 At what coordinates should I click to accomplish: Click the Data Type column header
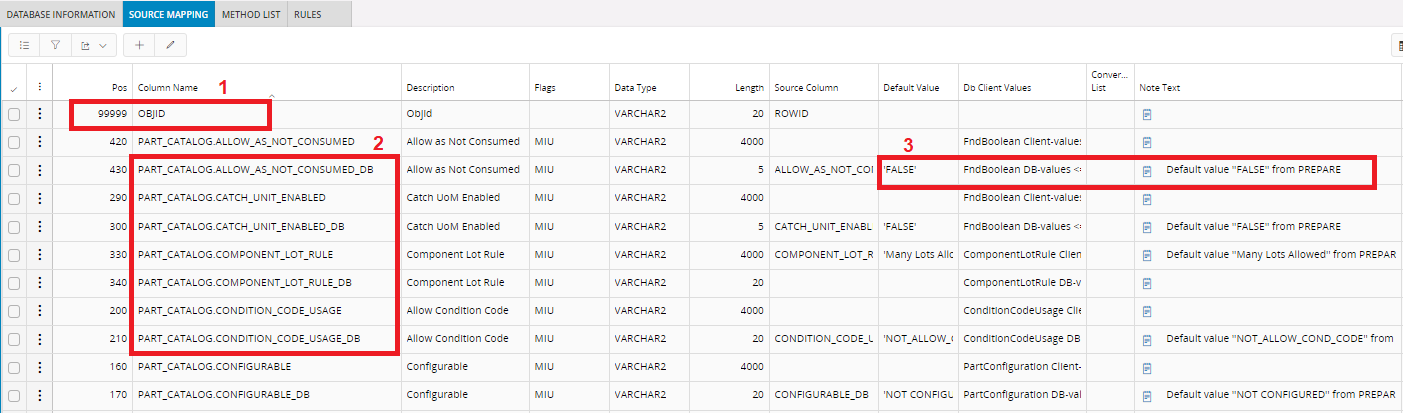(635, 88)
